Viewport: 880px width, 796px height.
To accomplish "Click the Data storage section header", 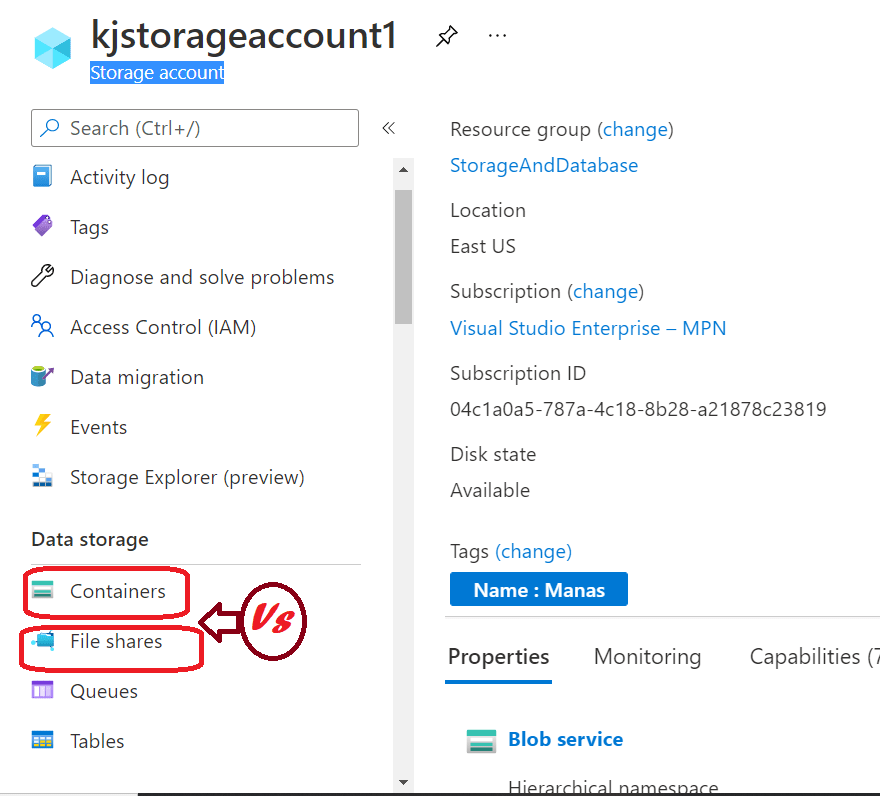I will tap(90, 539).
